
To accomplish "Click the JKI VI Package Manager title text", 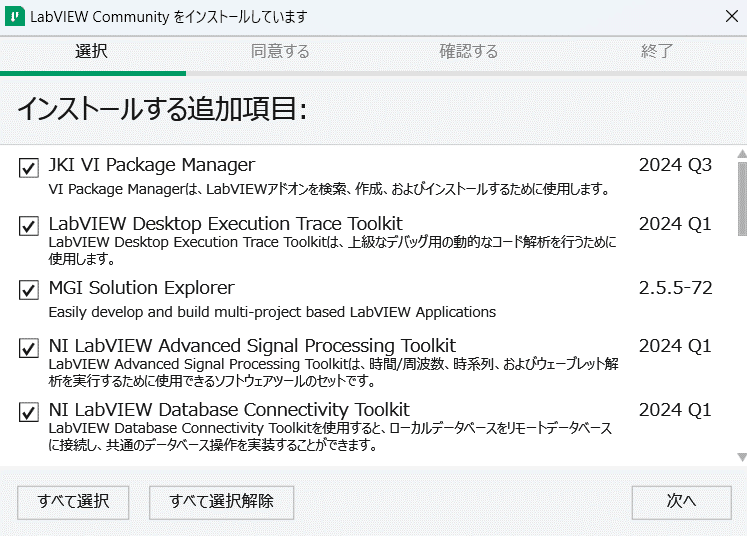I will tap(152, 165).
